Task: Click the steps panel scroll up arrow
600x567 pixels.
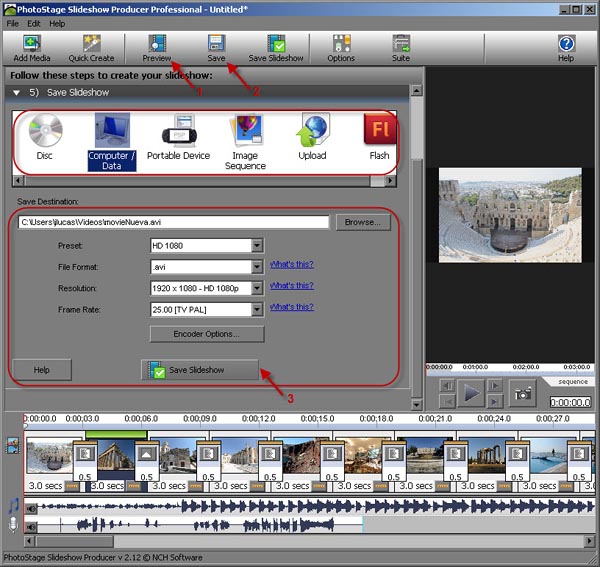Action: pyautogui.click(x=416, y=90)
